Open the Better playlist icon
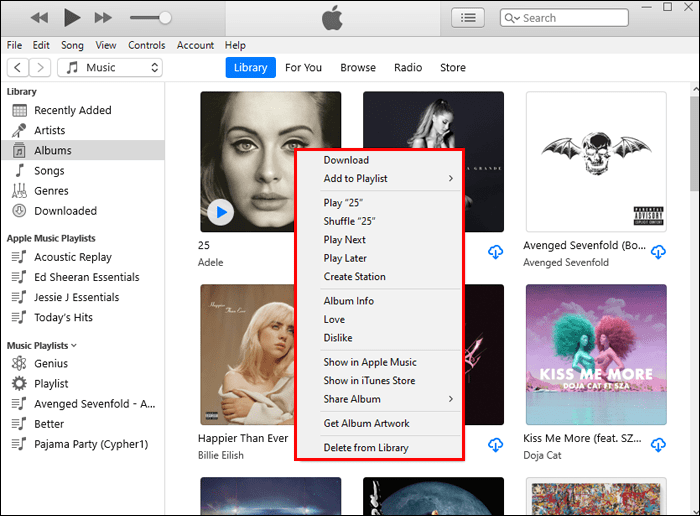This screenshot has height=516, width=700. coord(19,424)
